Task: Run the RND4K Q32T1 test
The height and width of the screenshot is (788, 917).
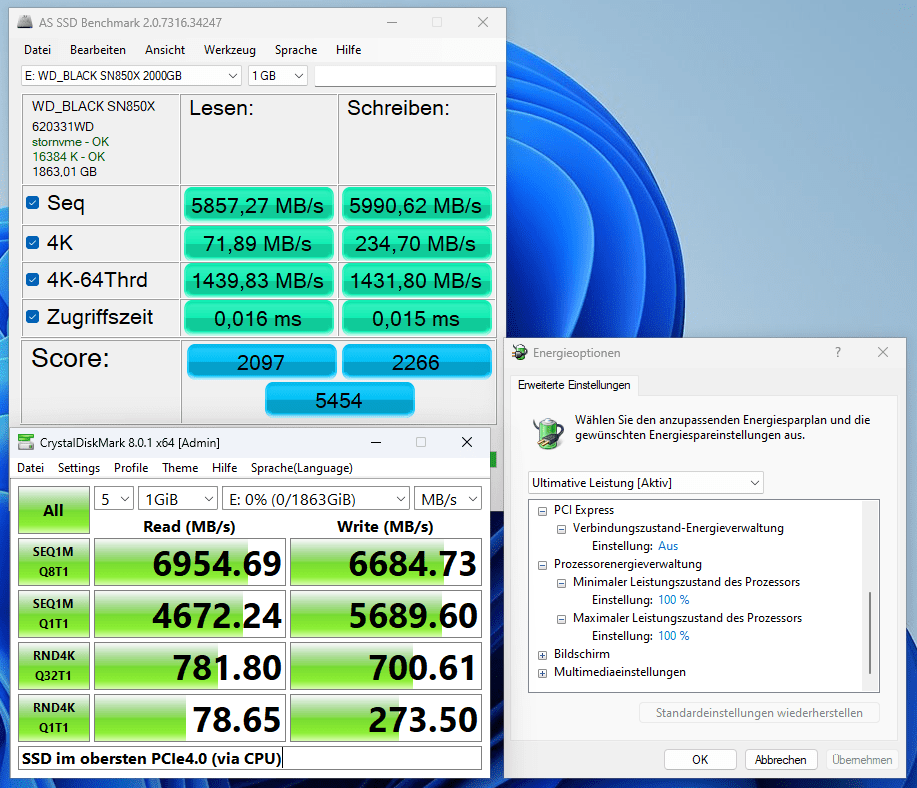Action: pyautogui.click(x=54, y=666)
